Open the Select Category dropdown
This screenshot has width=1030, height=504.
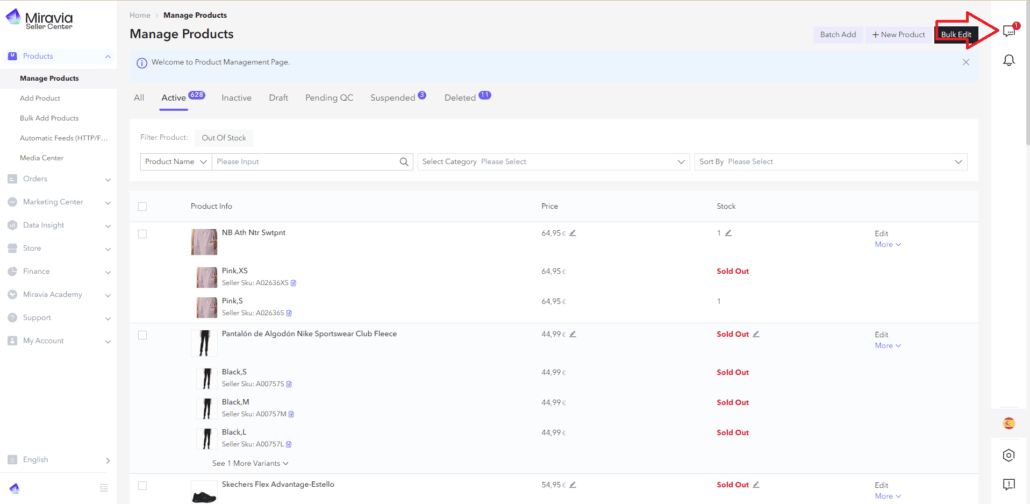(x=555, y=162)
